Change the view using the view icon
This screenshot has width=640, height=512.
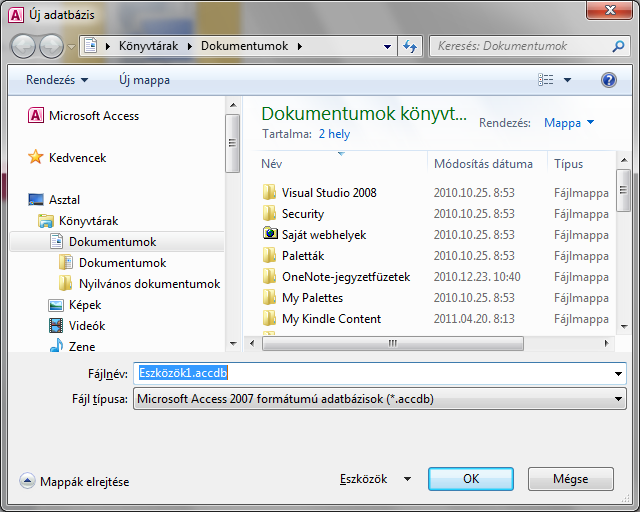click(x=546, y=80)
